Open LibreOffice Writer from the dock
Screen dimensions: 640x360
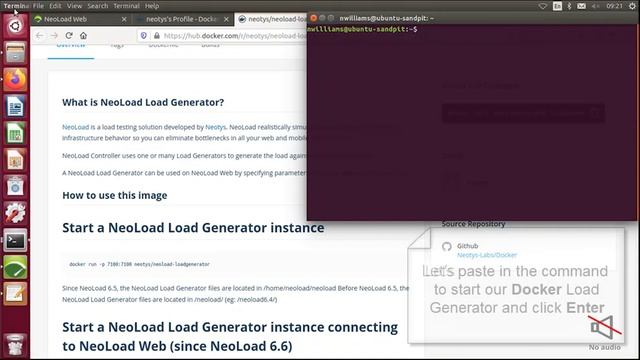[x=15, y=106]
